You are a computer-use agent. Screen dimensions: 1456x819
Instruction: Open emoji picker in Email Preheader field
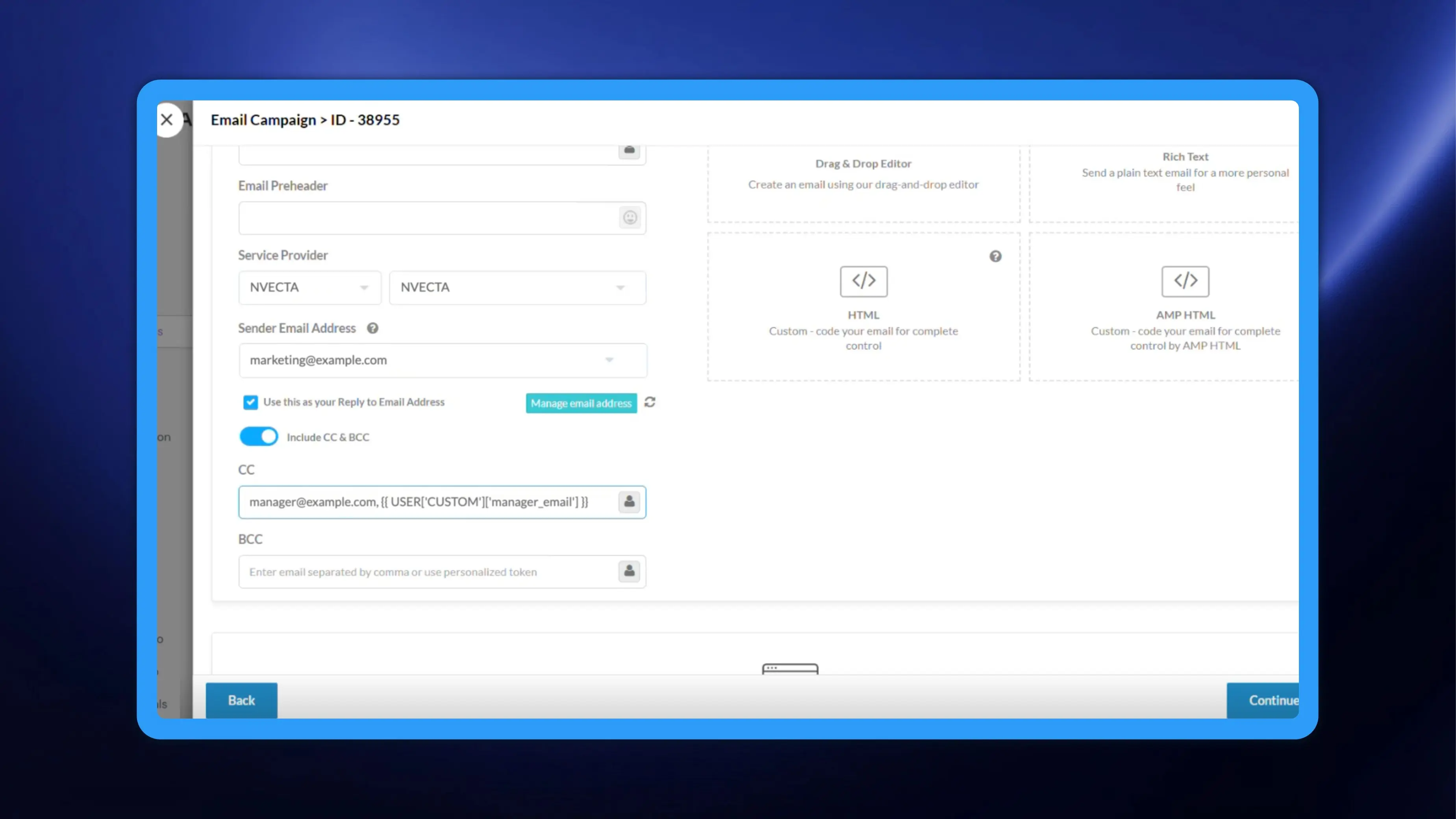630,218
